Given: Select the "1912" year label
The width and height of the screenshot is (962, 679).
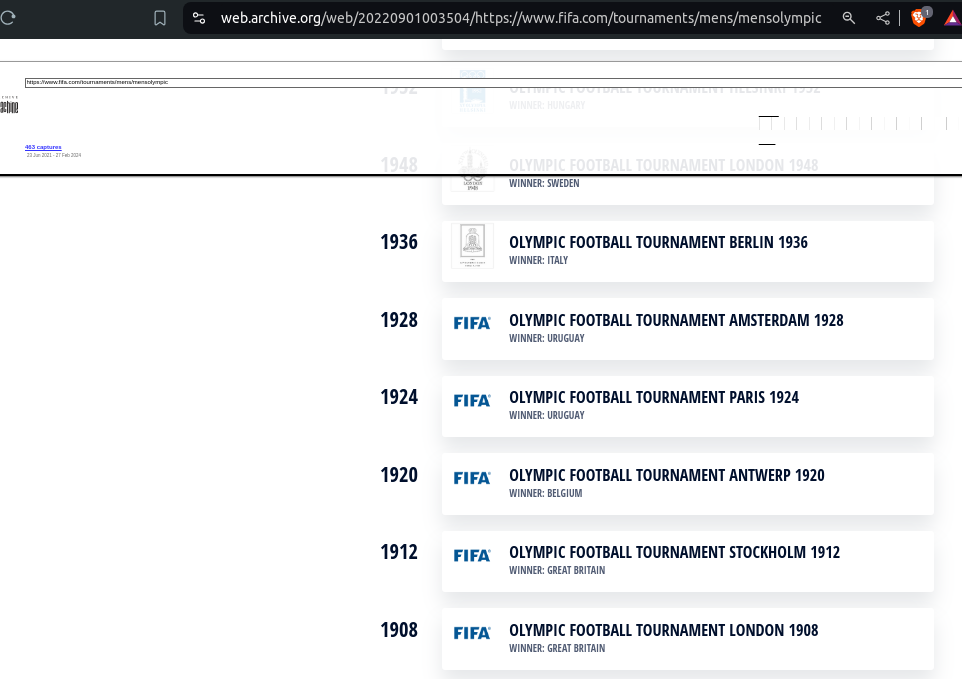Looking at the screenshot, I should tap(399, 553).
